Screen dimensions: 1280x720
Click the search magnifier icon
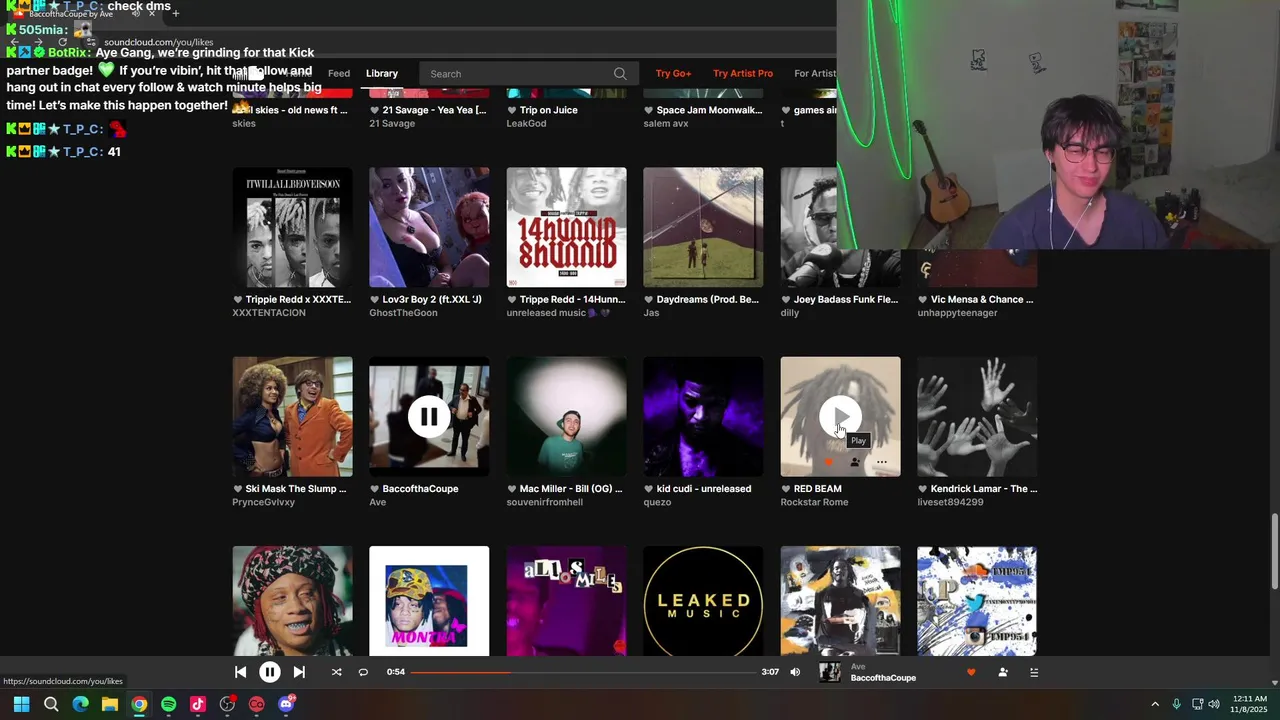pos(620,73)
